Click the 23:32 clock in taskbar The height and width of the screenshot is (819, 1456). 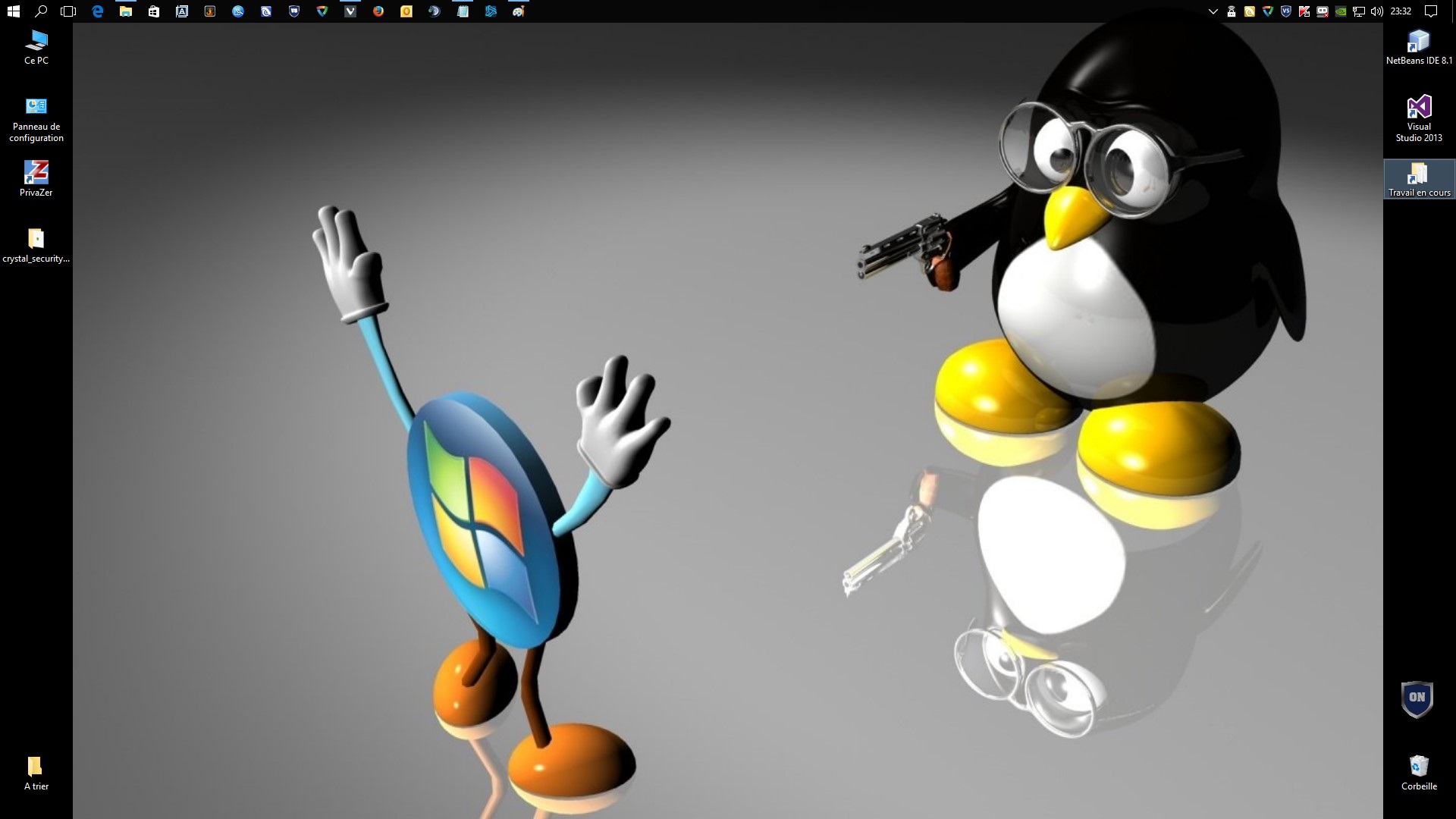[x=1401, y=11]
